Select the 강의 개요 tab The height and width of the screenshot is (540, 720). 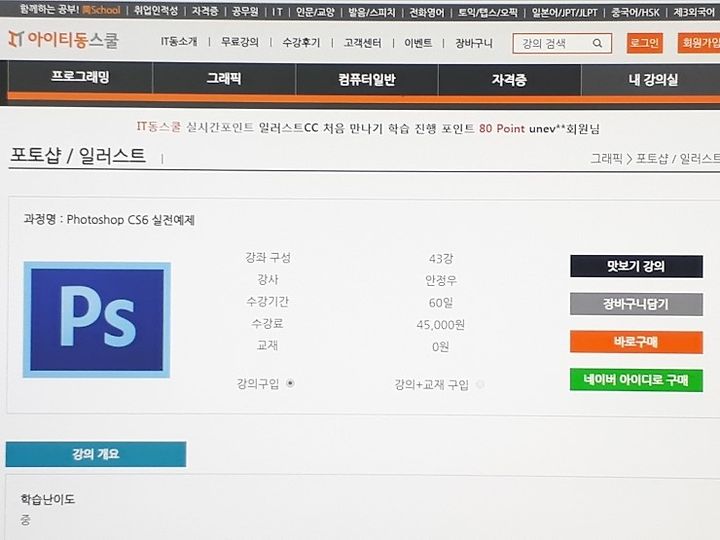pyautogui.click(x=96, y=454)
